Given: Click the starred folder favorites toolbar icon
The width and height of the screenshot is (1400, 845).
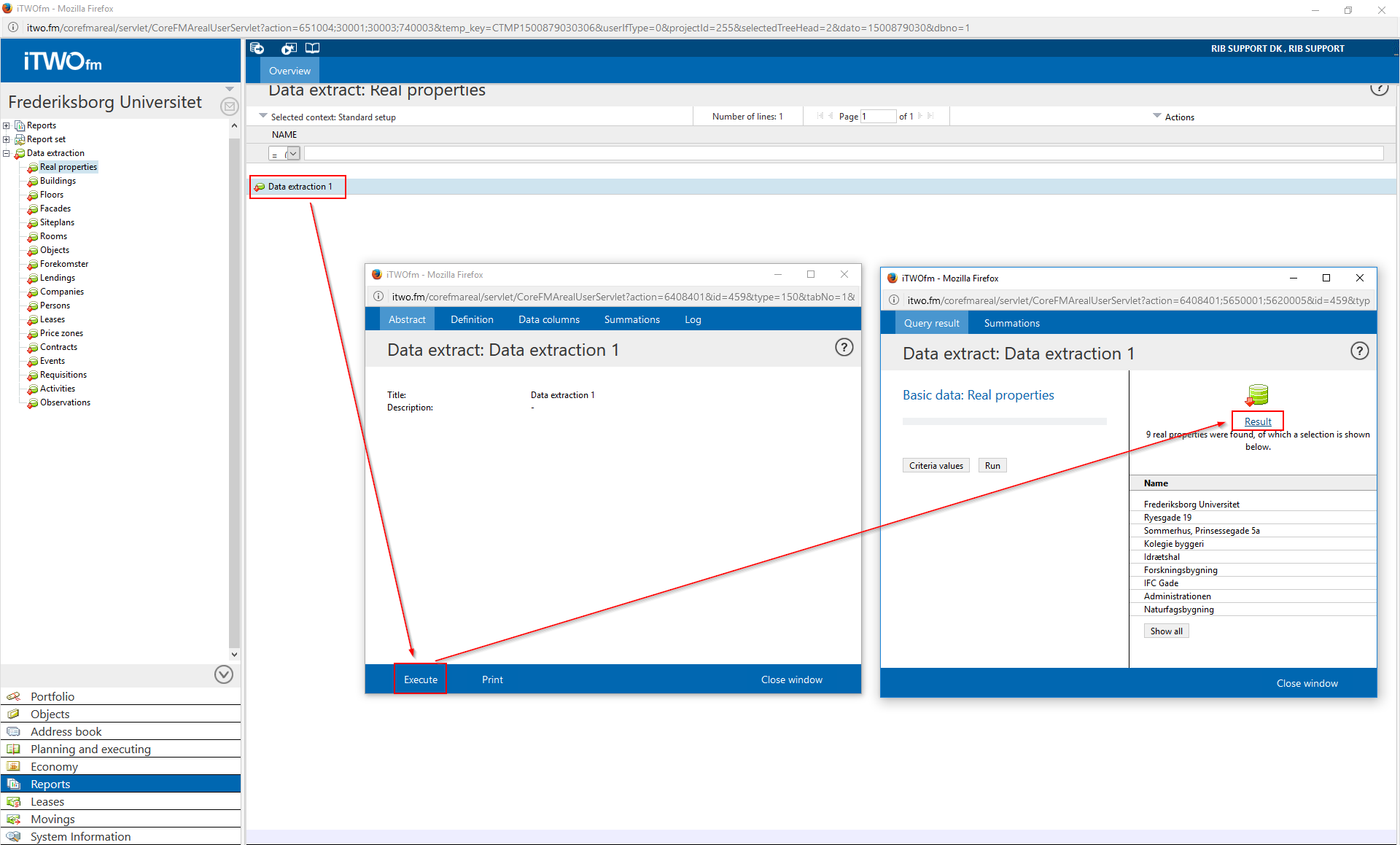Looking at the screenshot, I should click(x=289, y=48).
